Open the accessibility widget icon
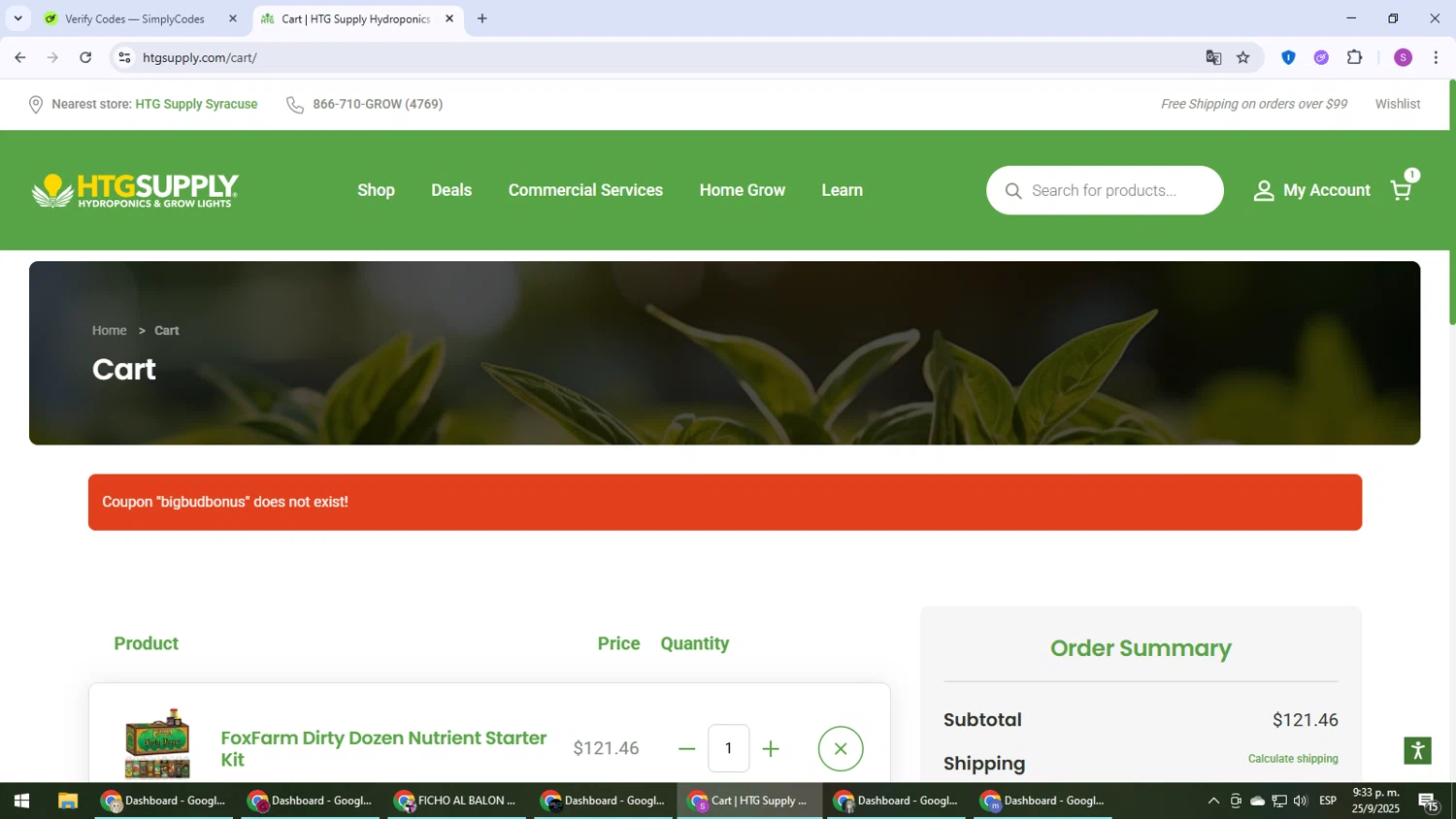Image resolution: width=1456 pixels, height=819 pixels. (x=1417, y=750)
